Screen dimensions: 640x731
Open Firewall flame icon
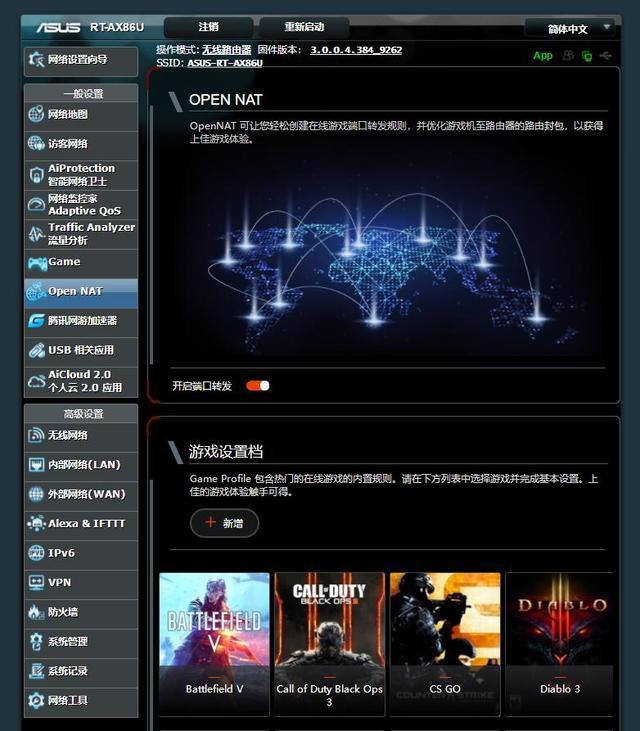pos(36,612)
